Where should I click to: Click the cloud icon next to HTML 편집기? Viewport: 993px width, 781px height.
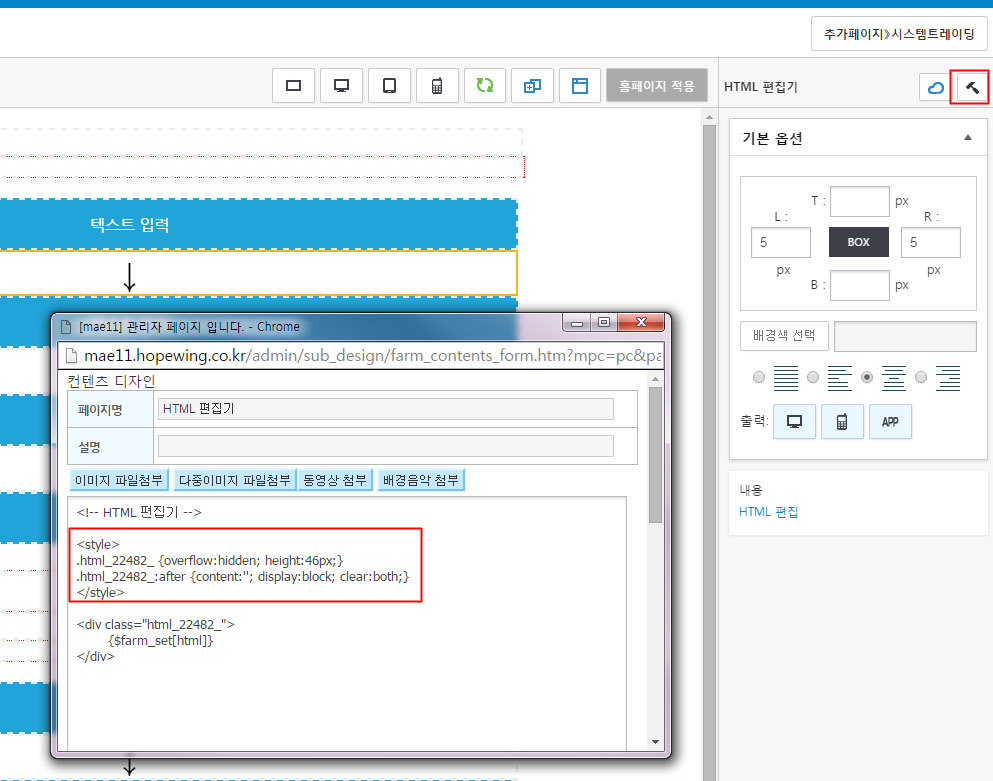click(935, 87)
